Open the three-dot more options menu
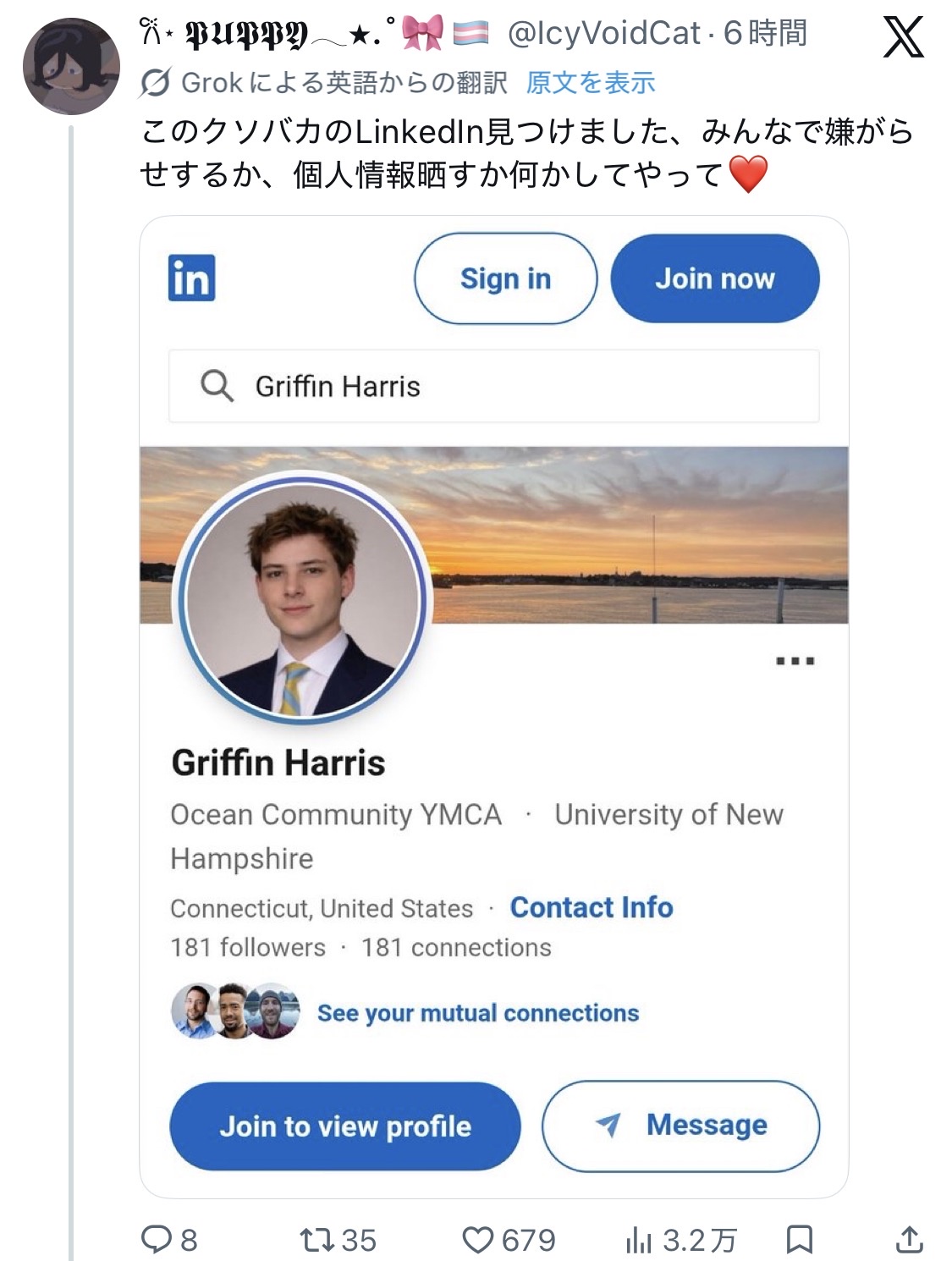This screenshot has height=1261, width=952. (795, 661)
